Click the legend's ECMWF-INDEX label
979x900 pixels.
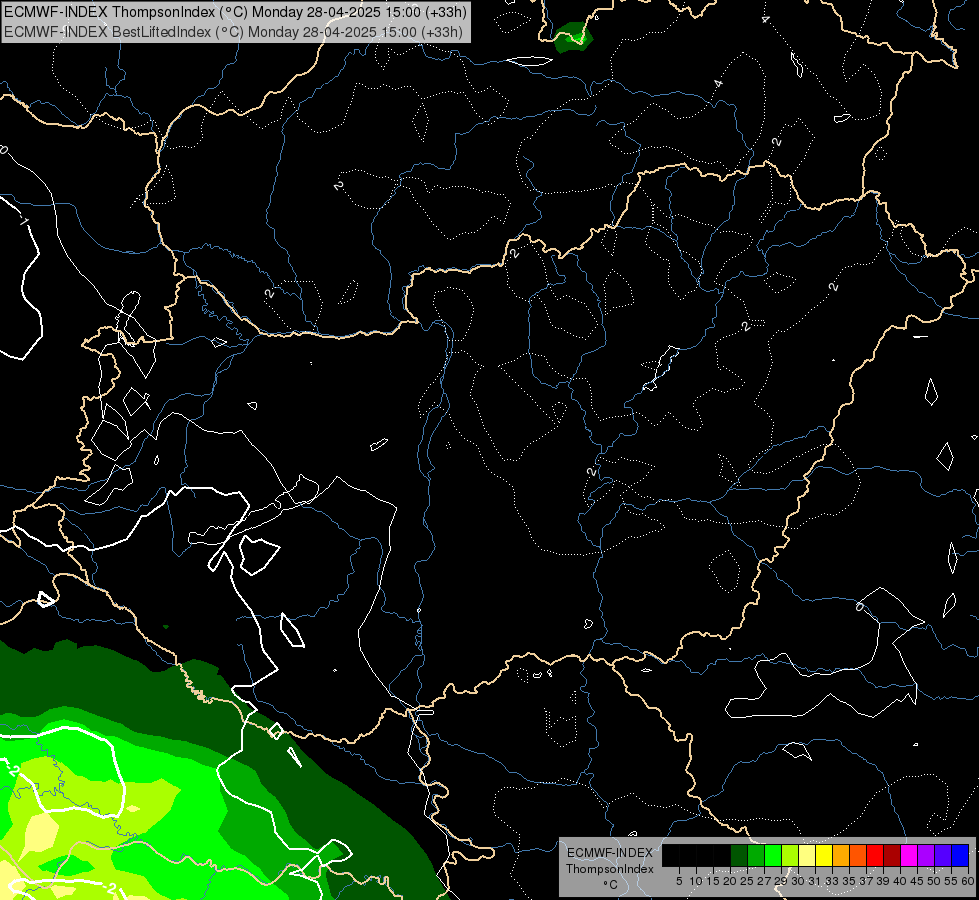tap(610, 853)
